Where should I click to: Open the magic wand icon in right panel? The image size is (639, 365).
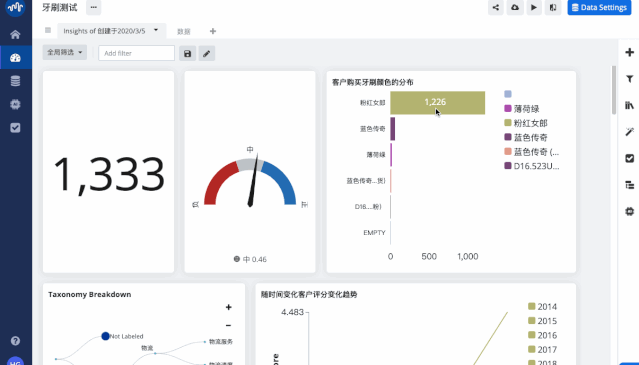pos(629,132)
